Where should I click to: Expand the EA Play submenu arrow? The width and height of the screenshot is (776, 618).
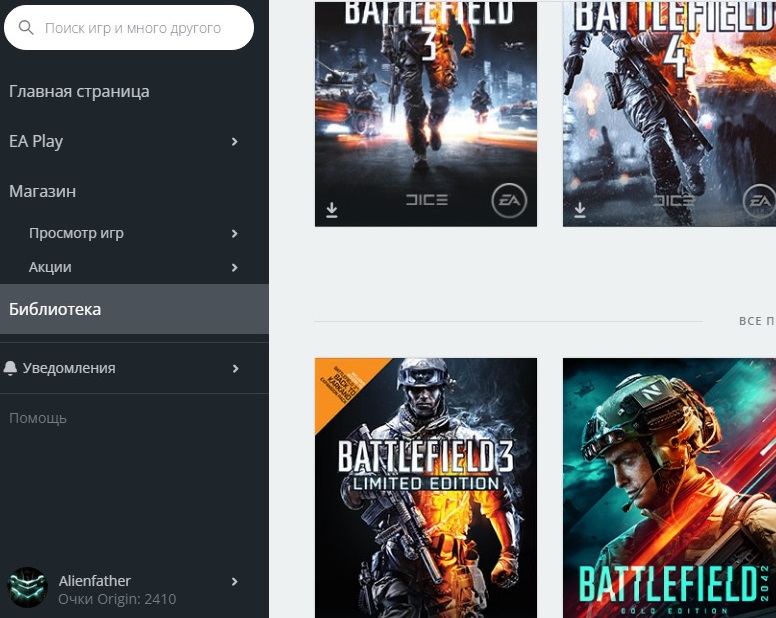tap(235, 142)
